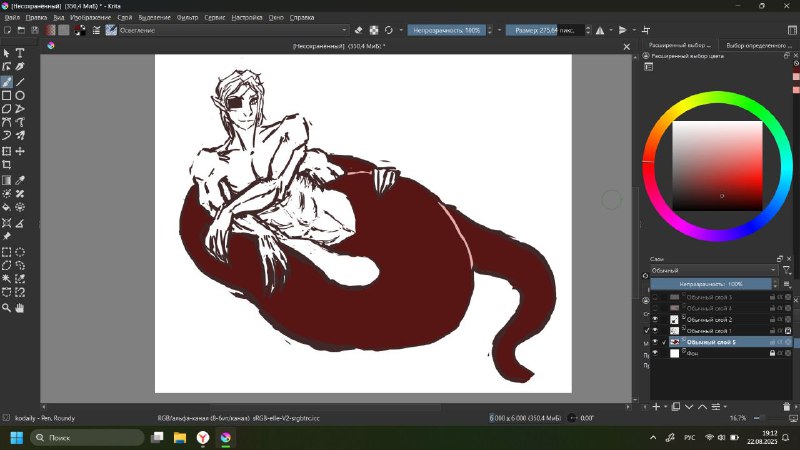Activate the Fill bucket tool
The height and width of the screenshot is (450, 800).
7,207
